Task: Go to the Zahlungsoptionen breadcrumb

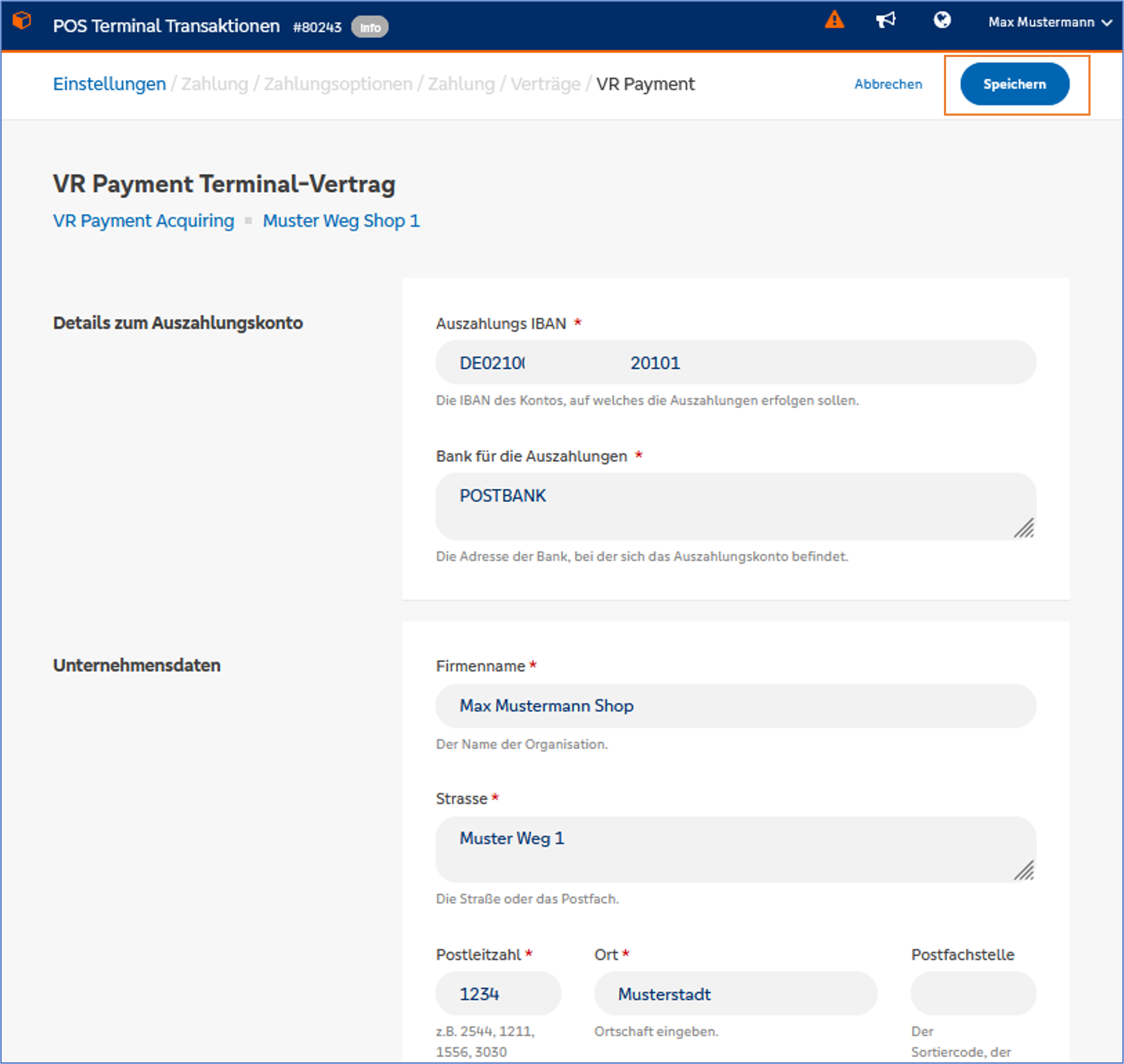Action: tap(338, 84)
